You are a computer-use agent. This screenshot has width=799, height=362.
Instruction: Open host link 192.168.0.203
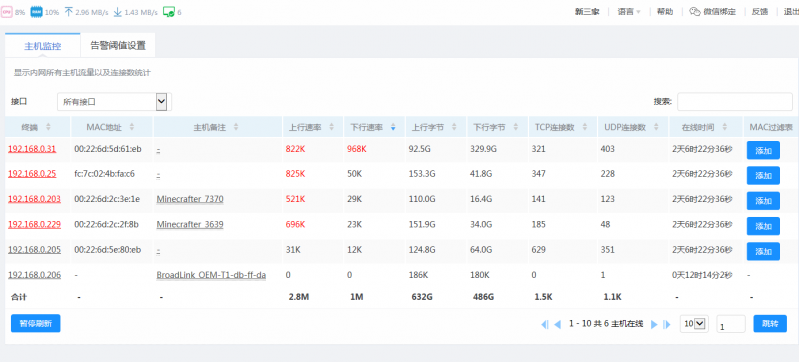pos(34,198)
